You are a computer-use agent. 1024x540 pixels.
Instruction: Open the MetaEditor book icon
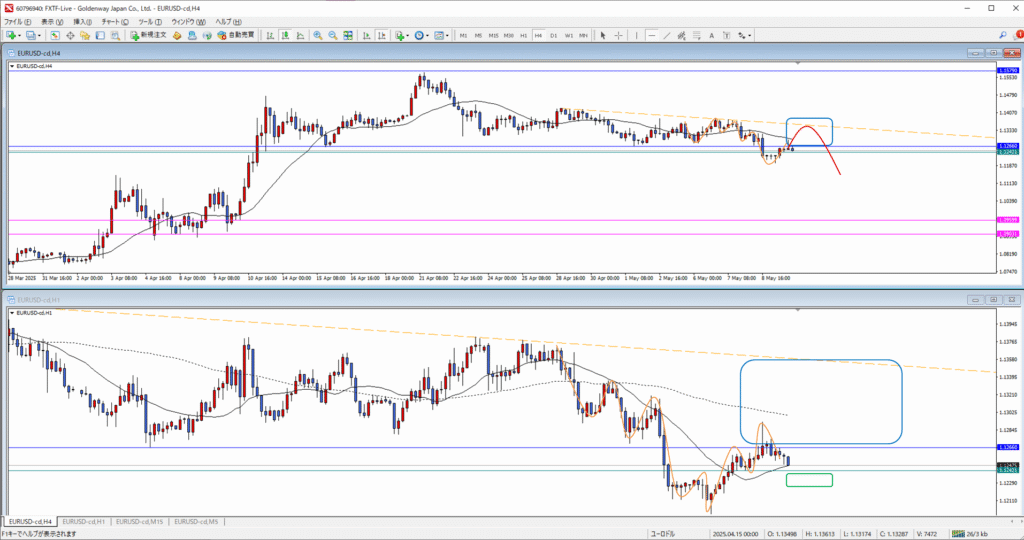coord(177,35)
